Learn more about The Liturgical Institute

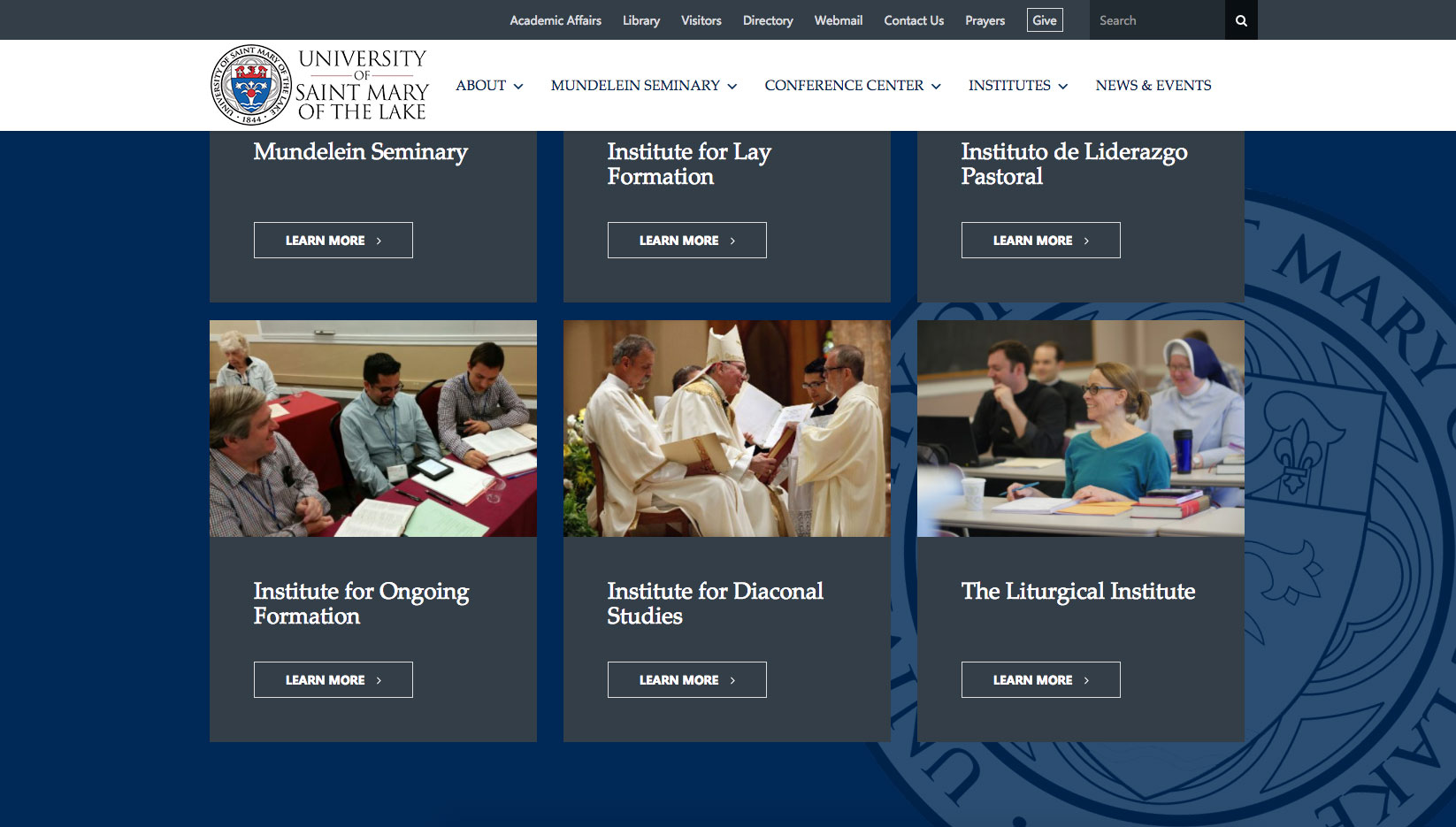[1041, 680]
